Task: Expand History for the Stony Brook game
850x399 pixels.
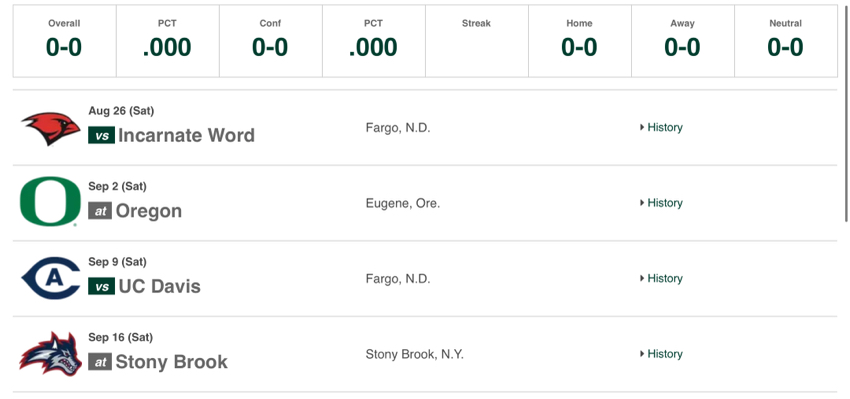Action: pyautogui.click(x=661, y=353)
